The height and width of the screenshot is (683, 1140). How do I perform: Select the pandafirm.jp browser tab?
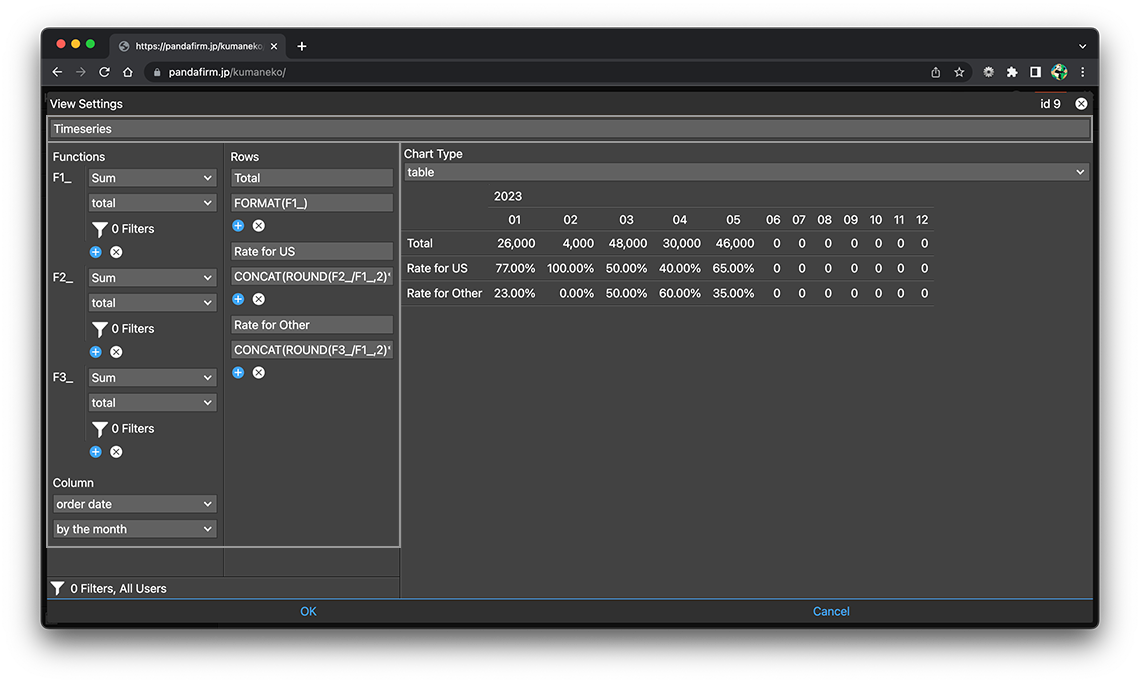[x=195, y=46]
